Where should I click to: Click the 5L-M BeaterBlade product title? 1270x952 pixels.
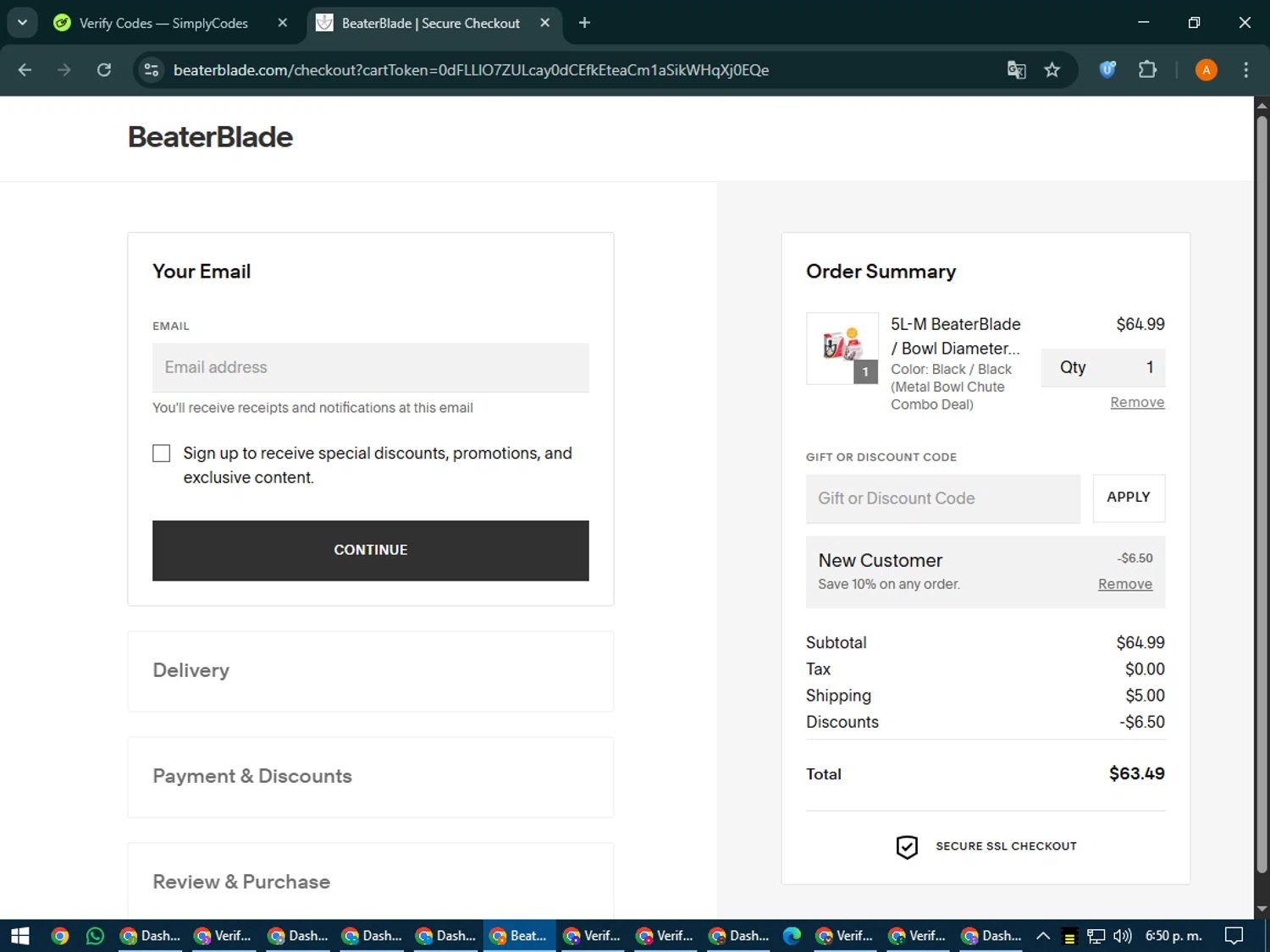click(x=955, y=336)
